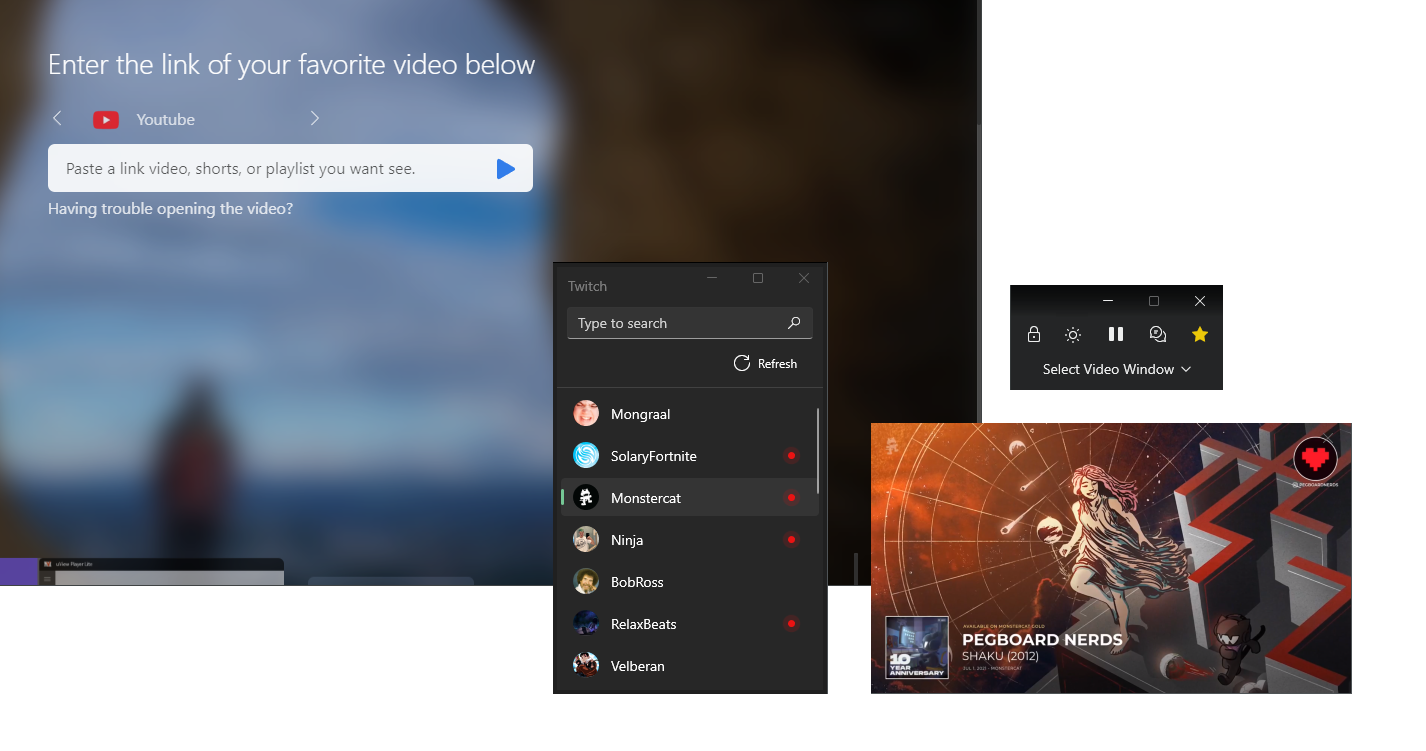Click the Twitch channel list scrollbar
This screenshot has width=1426, height=751.
[819, 450]
